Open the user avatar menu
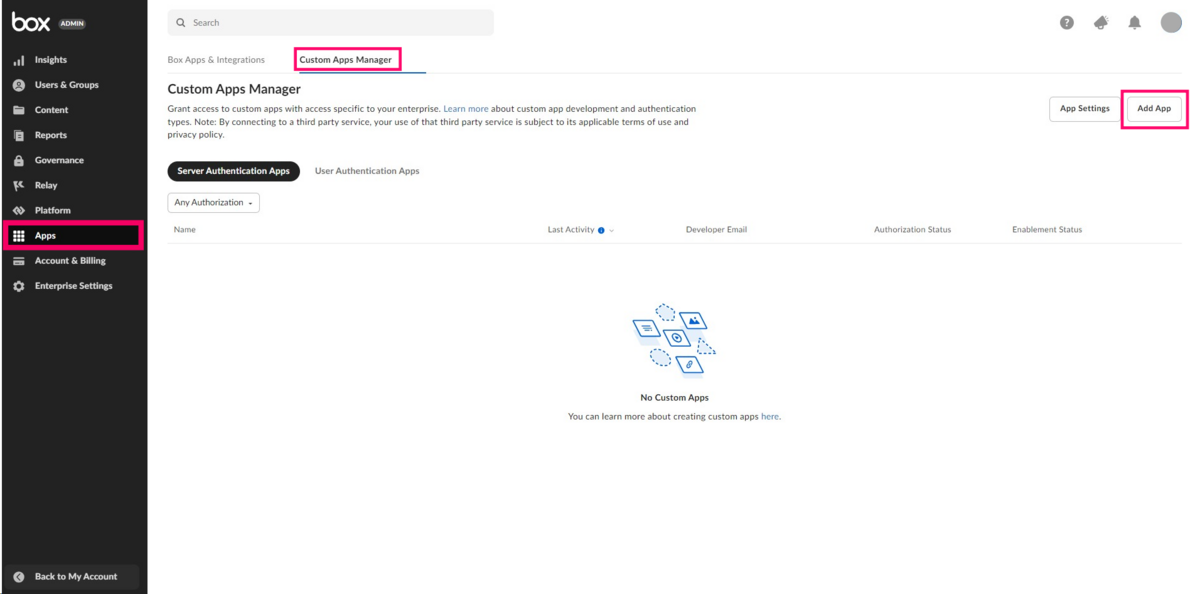 pos(1171,22)
